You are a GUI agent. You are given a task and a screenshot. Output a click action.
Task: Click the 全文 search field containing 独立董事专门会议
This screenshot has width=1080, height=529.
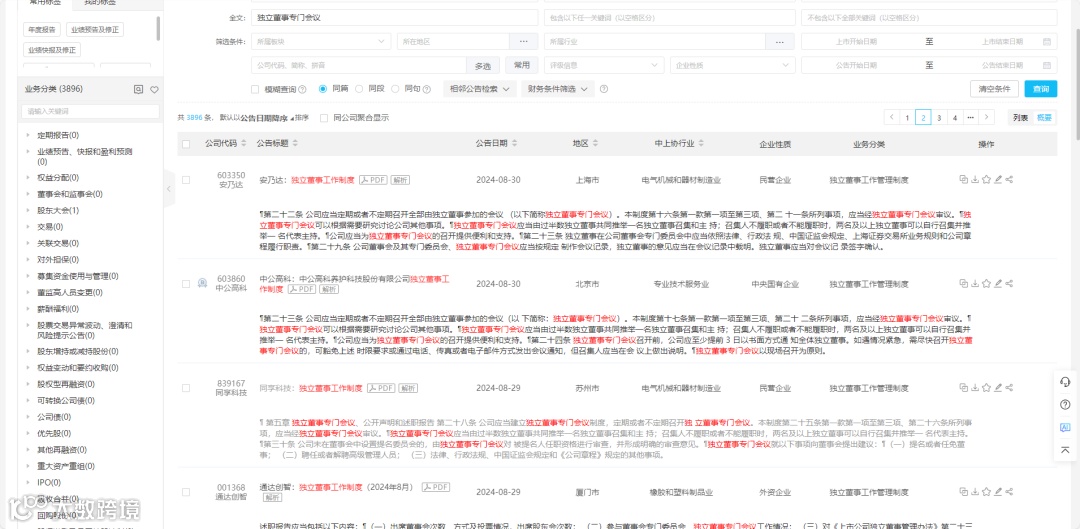(395, 17)
